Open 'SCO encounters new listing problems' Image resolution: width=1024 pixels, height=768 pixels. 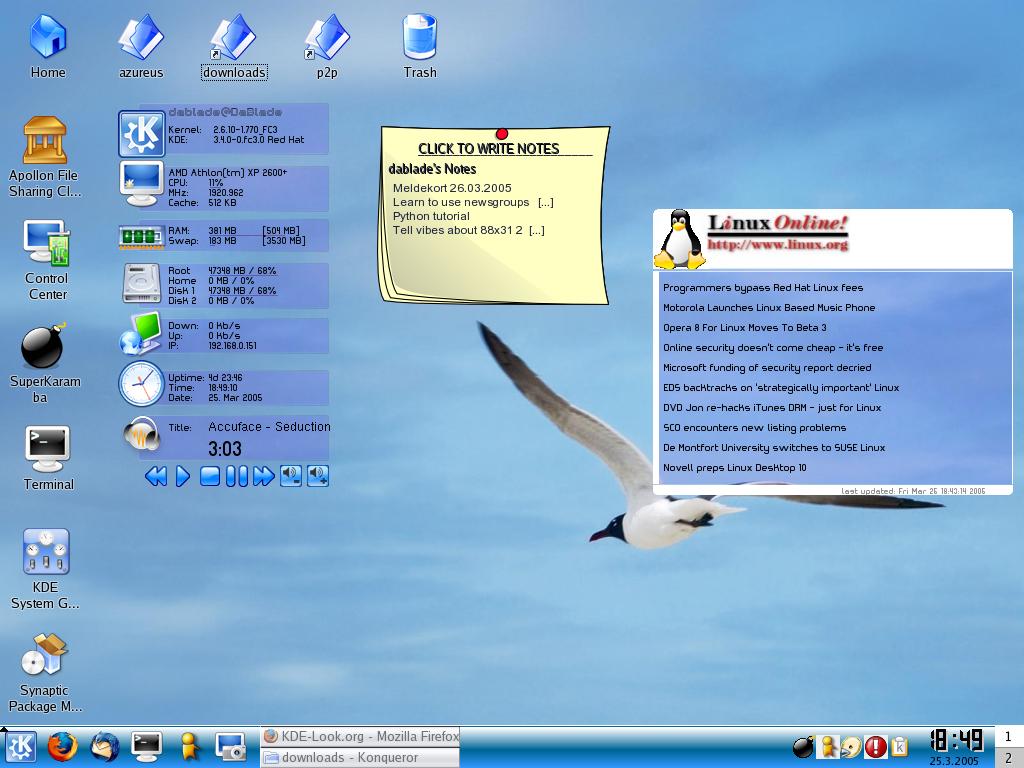pos(754,428)
